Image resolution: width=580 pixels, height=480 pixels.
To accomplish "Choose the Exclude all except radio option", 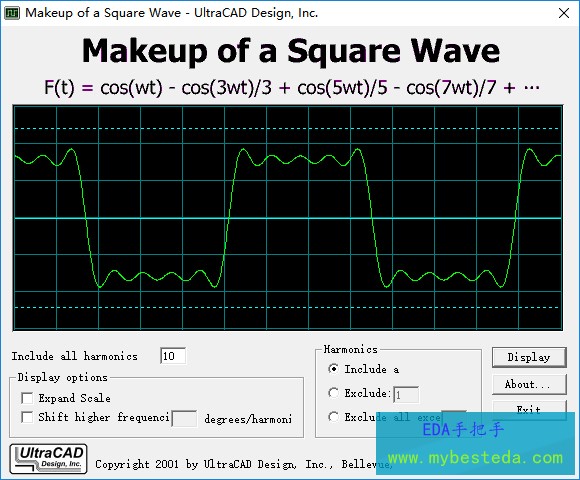I will pyautogui.click(x=333, y=417).
